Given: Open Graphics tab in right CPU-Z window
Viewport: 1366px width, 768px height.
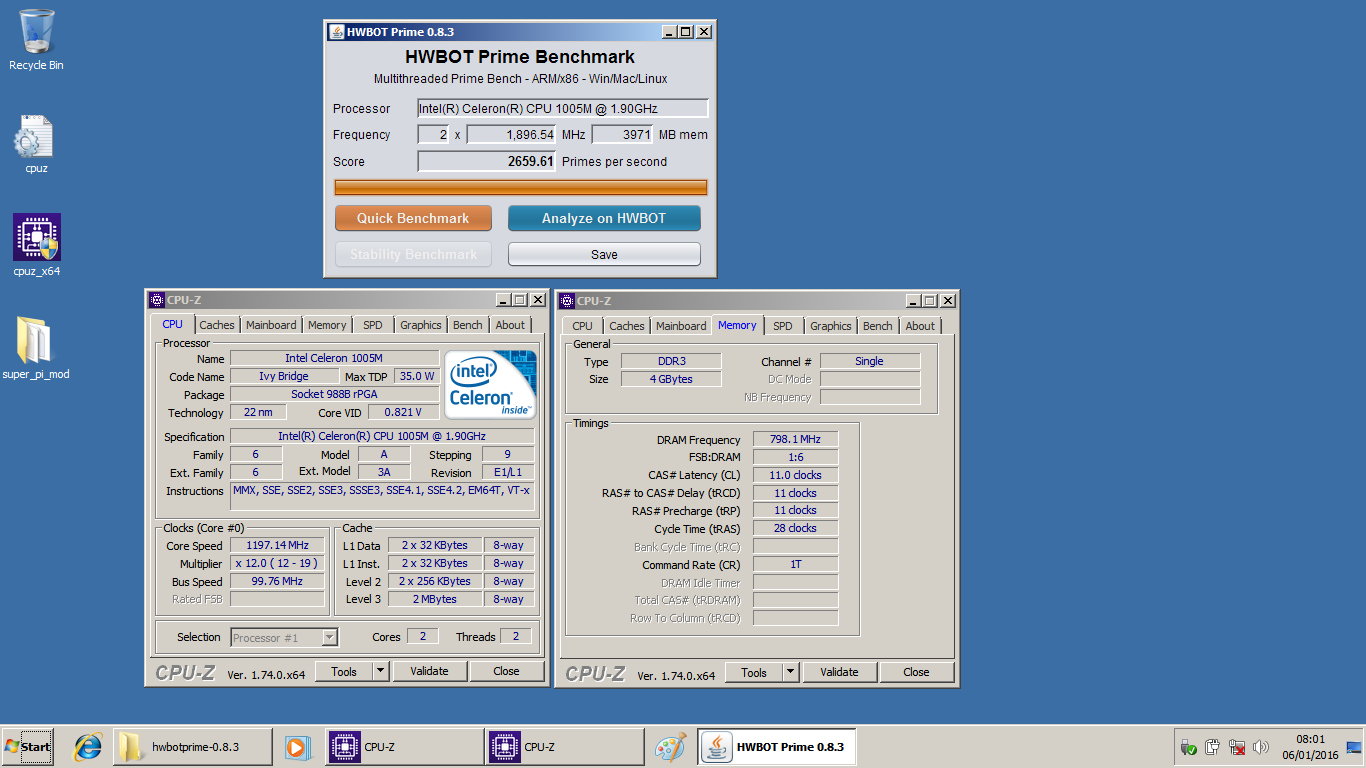Looking at the screenshot, I should click(x=830, y=326).
